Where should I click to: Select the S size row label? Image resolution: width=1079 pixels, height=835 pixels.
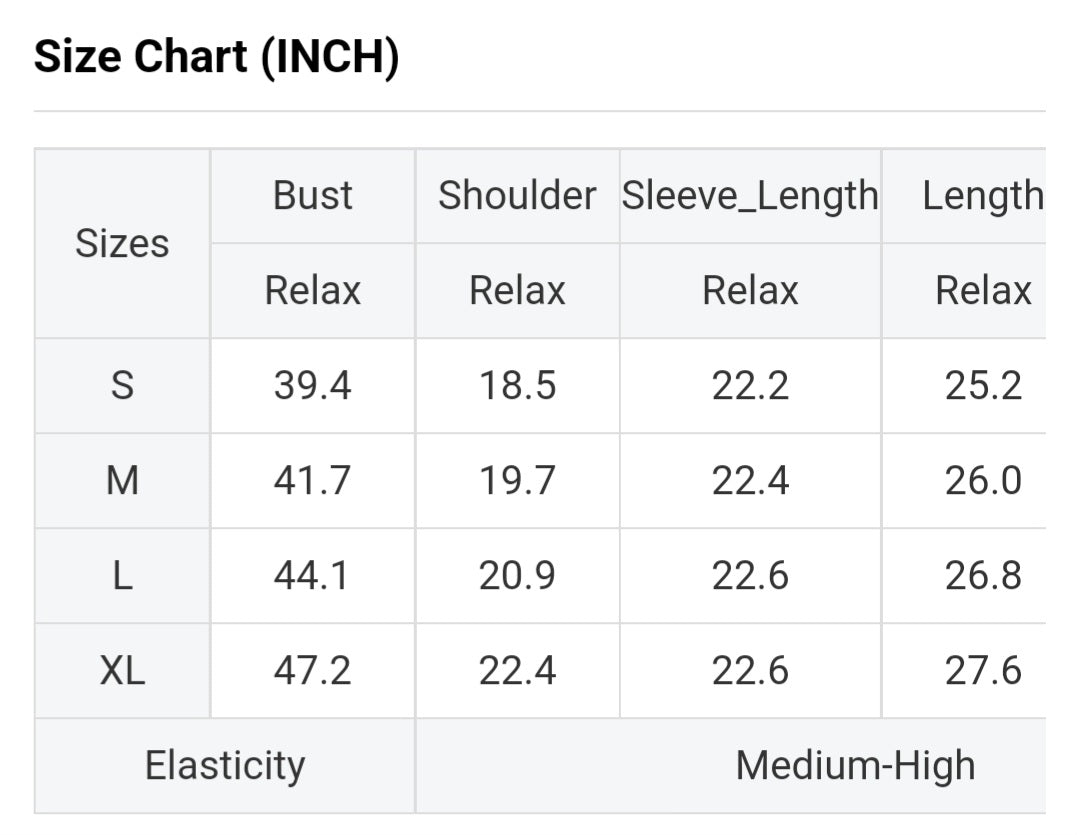[x=122, y=385]
